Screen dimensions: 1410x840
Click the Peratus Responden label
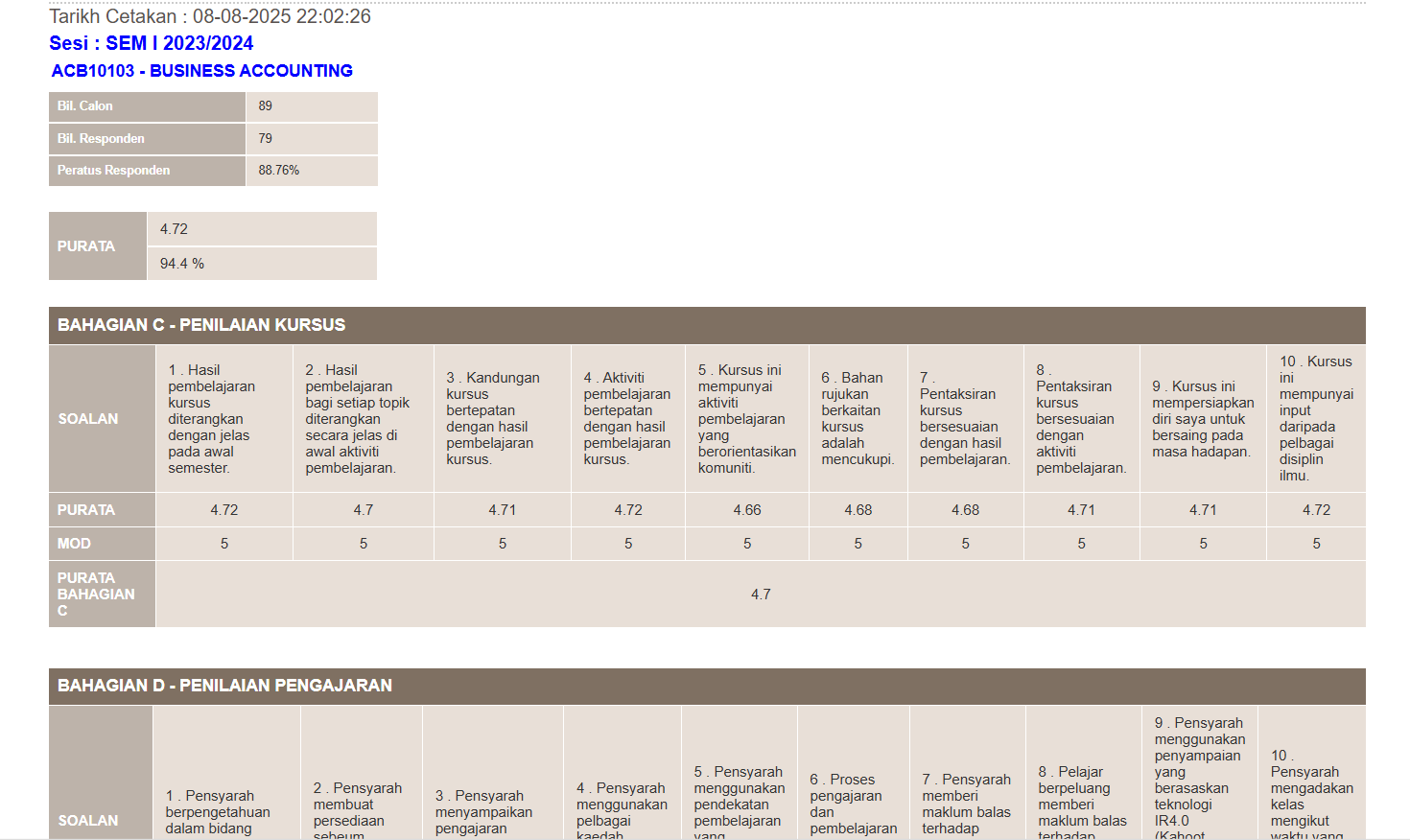tap(113, 171)
